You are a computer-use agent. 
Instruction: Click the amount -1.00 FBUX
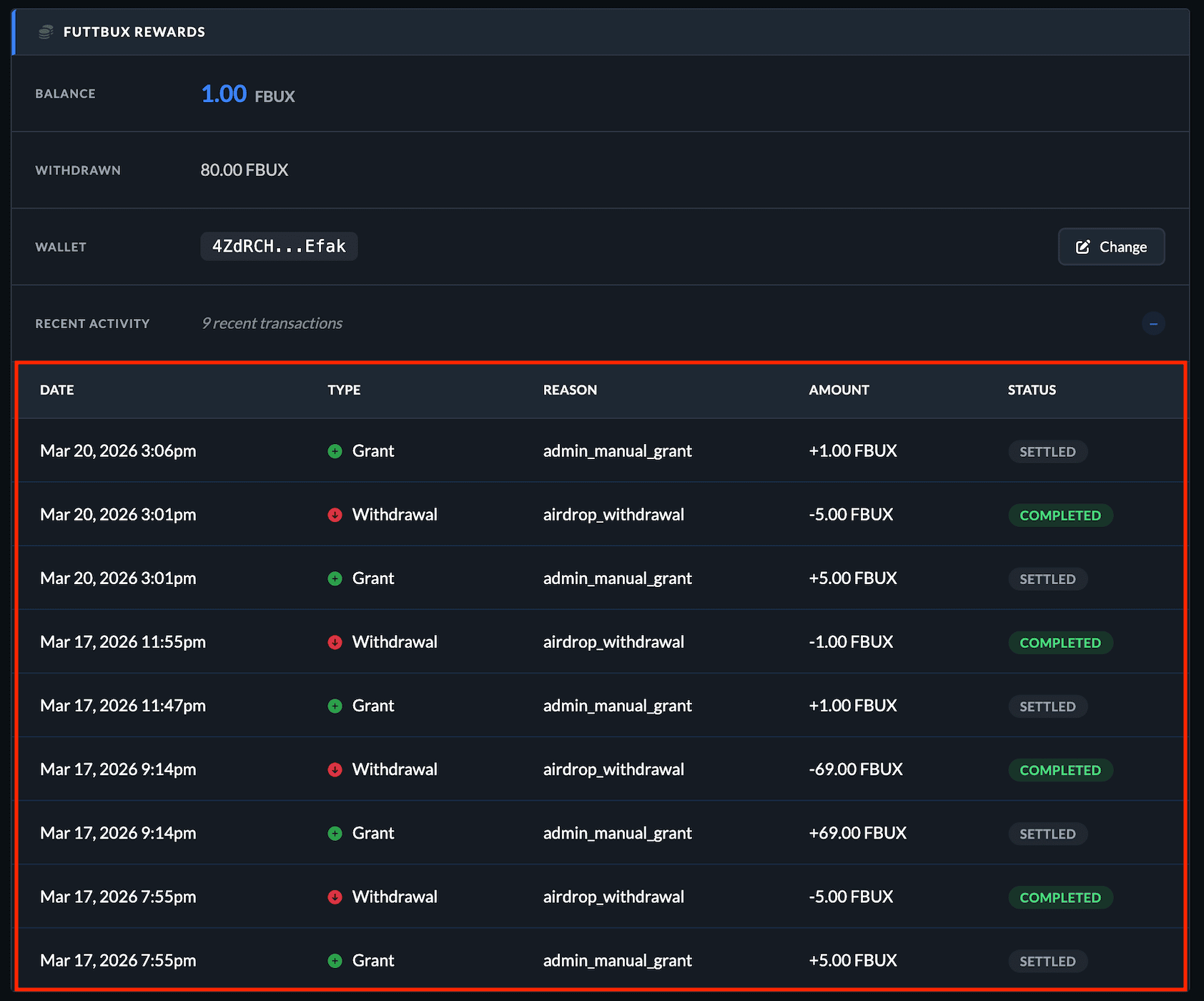pyautogui.click(x=851, y=642)
